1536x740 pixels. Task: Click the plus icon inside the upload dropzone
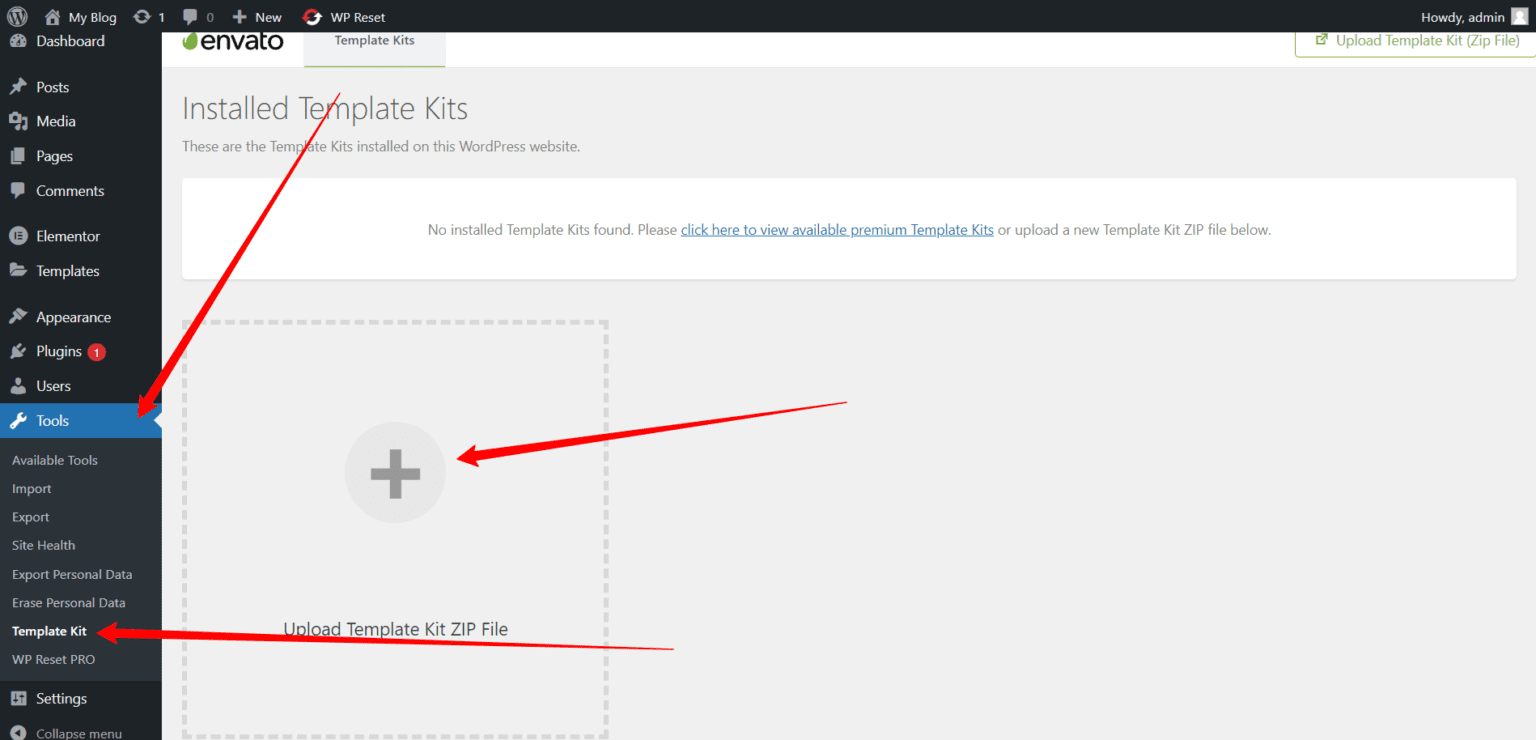[395, 472]
